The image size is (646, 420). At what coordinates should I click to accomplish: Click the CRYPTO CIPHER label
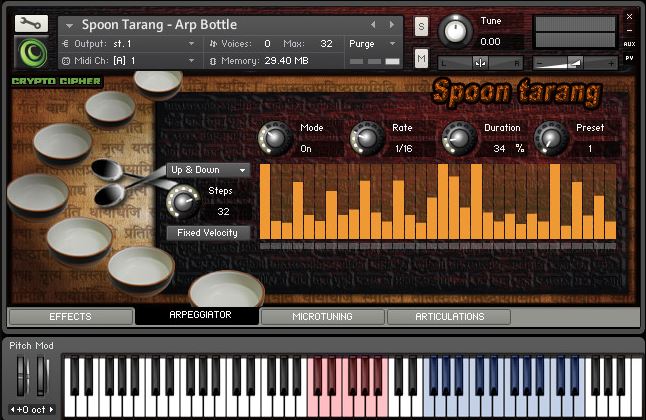[56, 81]
